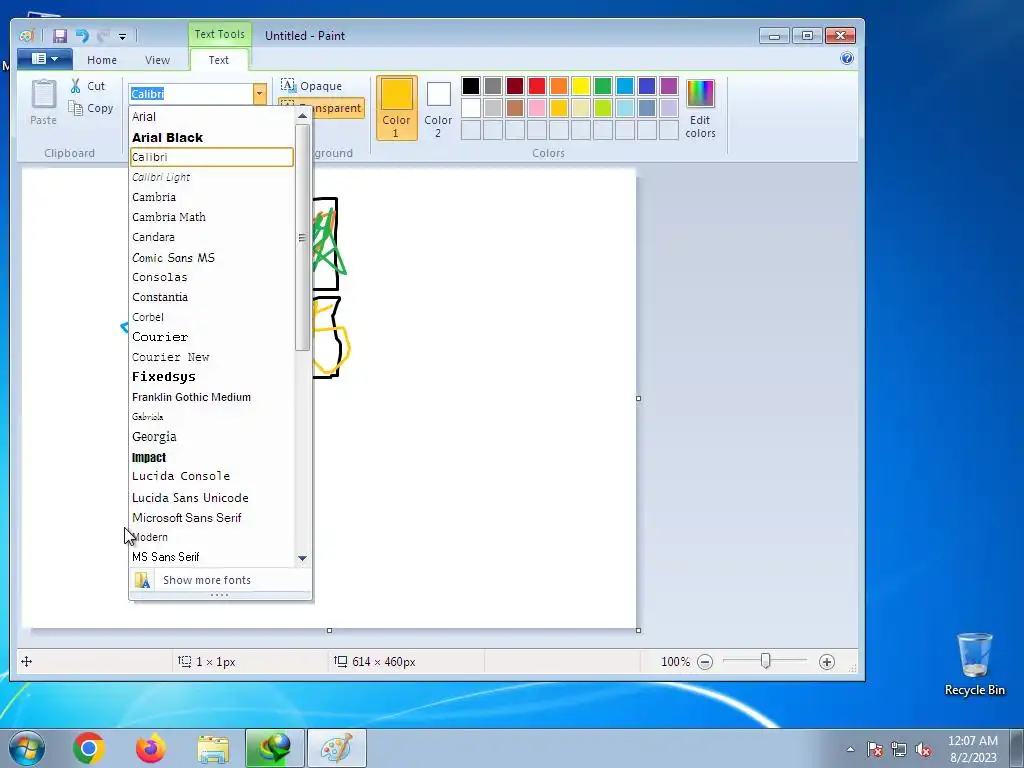This screenshot has width=1024, height=768.
Task: Pick the green color swatch
Action: coord(603,86)
